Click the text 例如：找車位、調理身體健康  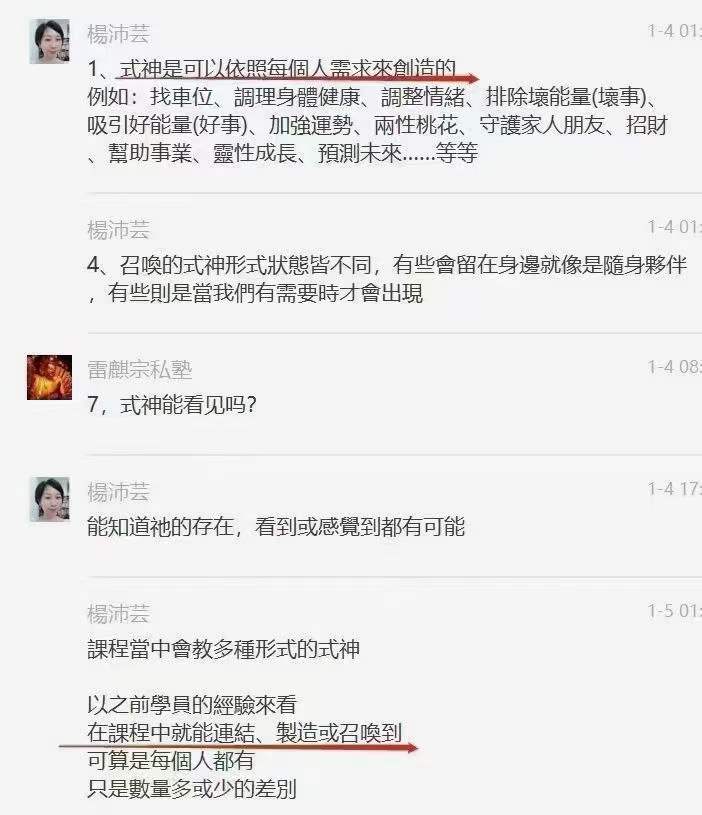pos(223,97)
